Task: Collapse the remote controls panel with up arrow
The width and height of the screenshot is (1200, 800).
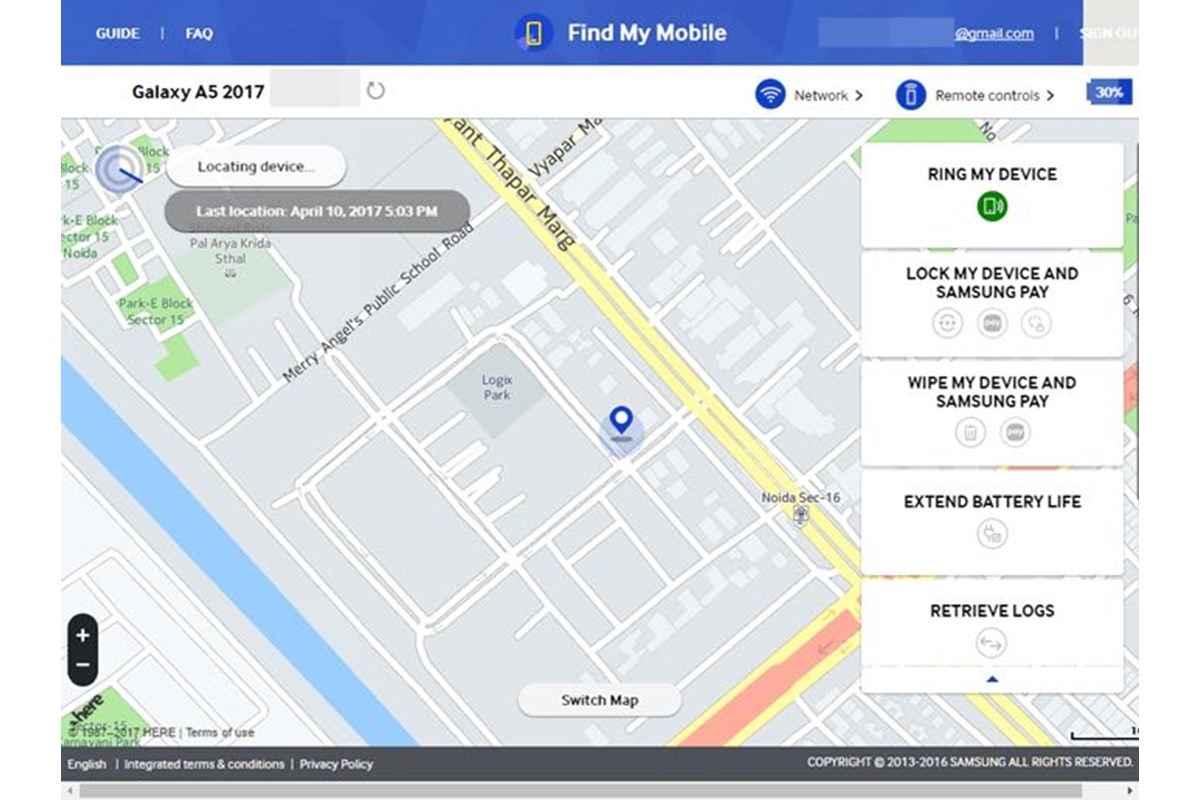Action: coord(992,679)
